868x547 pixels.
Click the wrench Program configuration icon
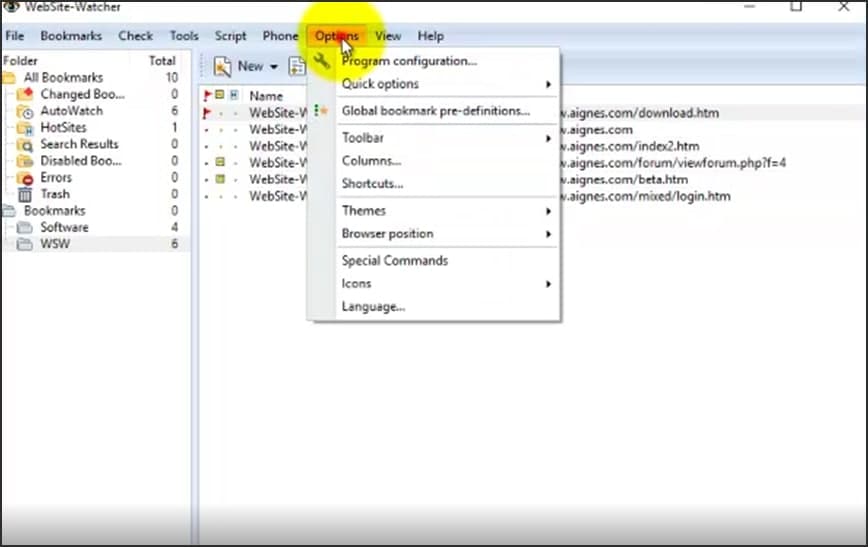point(322,60)
